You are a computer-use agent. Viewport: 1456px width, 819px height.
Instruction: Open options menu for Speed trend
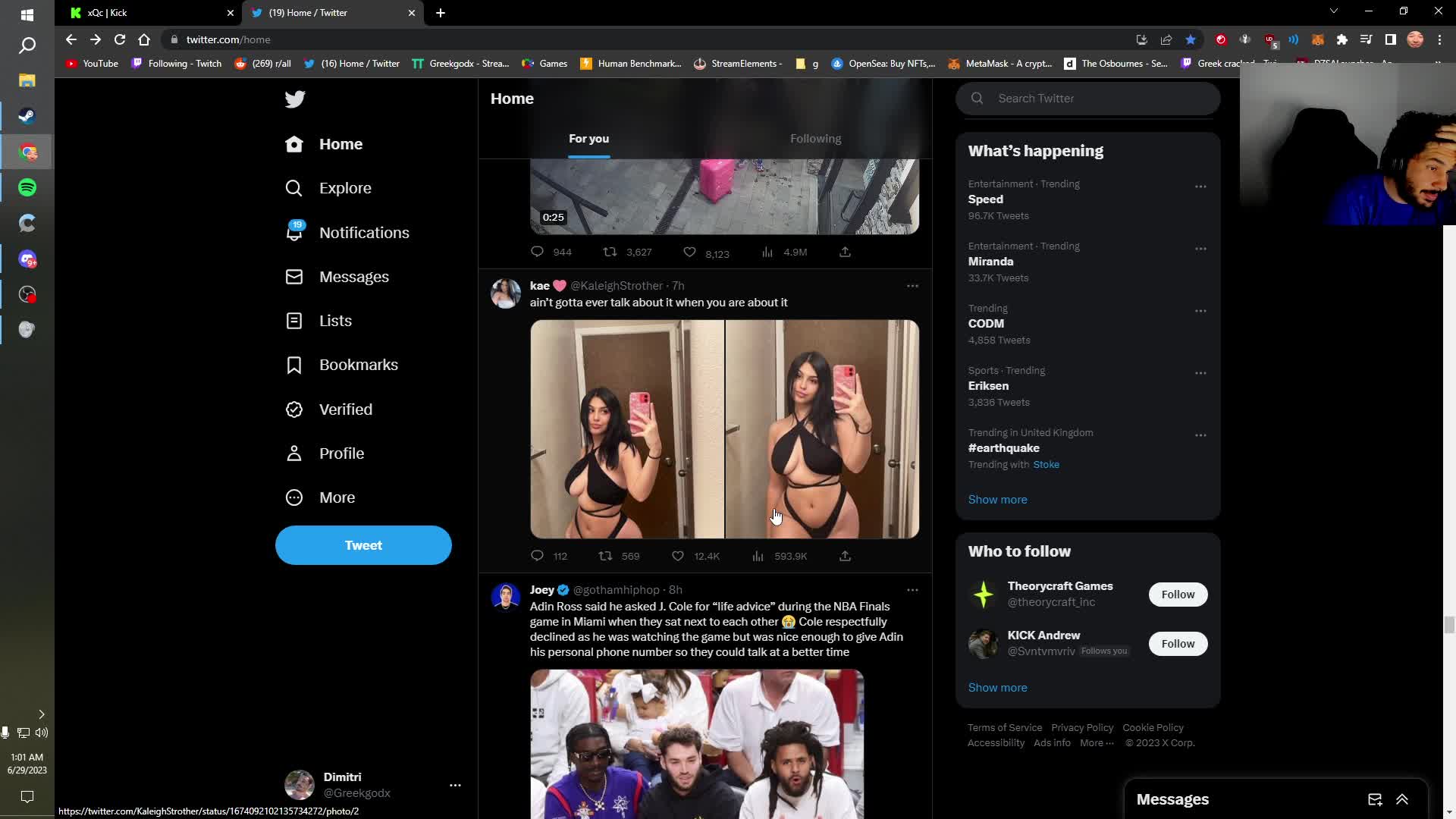[1200, 187]
